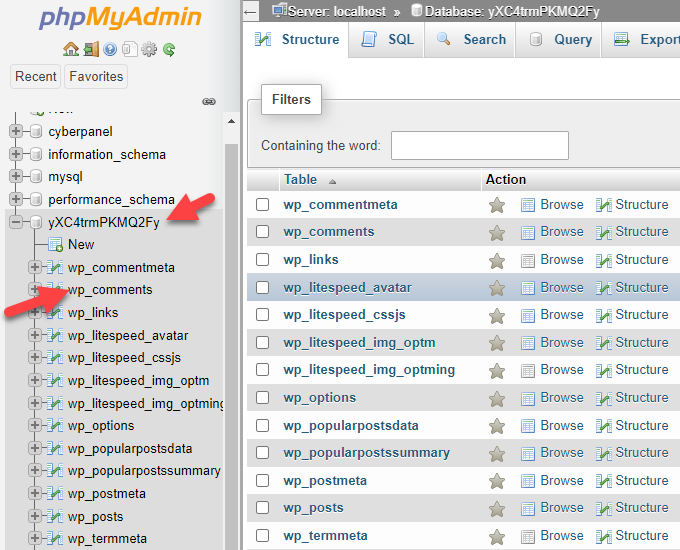The height and width of the screenshot is (550, 680).
Task: Check the wp_popularpostsdata checkbox
Action: tap(262, 426)
